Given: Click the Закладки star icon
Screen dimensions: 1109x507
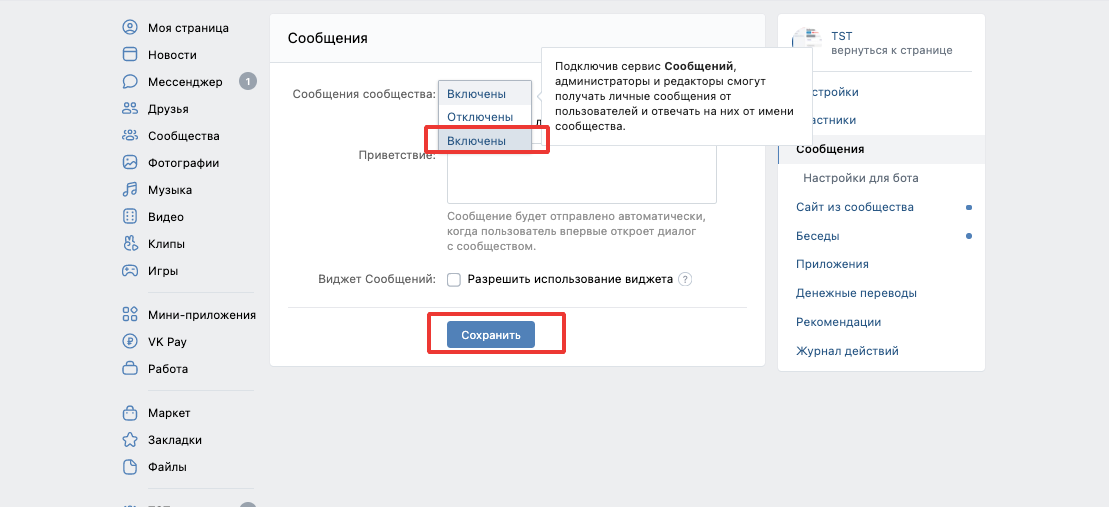Looking at the screenshot, I should (x=129, y=440).
